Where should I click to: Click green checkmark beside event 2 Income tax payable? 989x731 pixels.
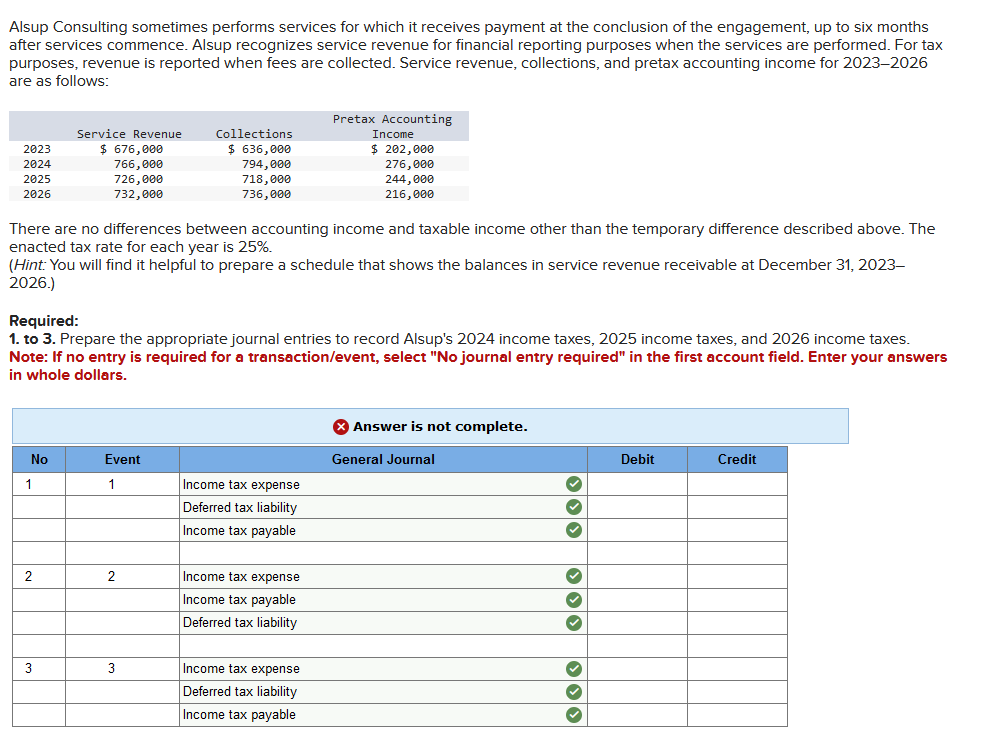click(573, 599)
